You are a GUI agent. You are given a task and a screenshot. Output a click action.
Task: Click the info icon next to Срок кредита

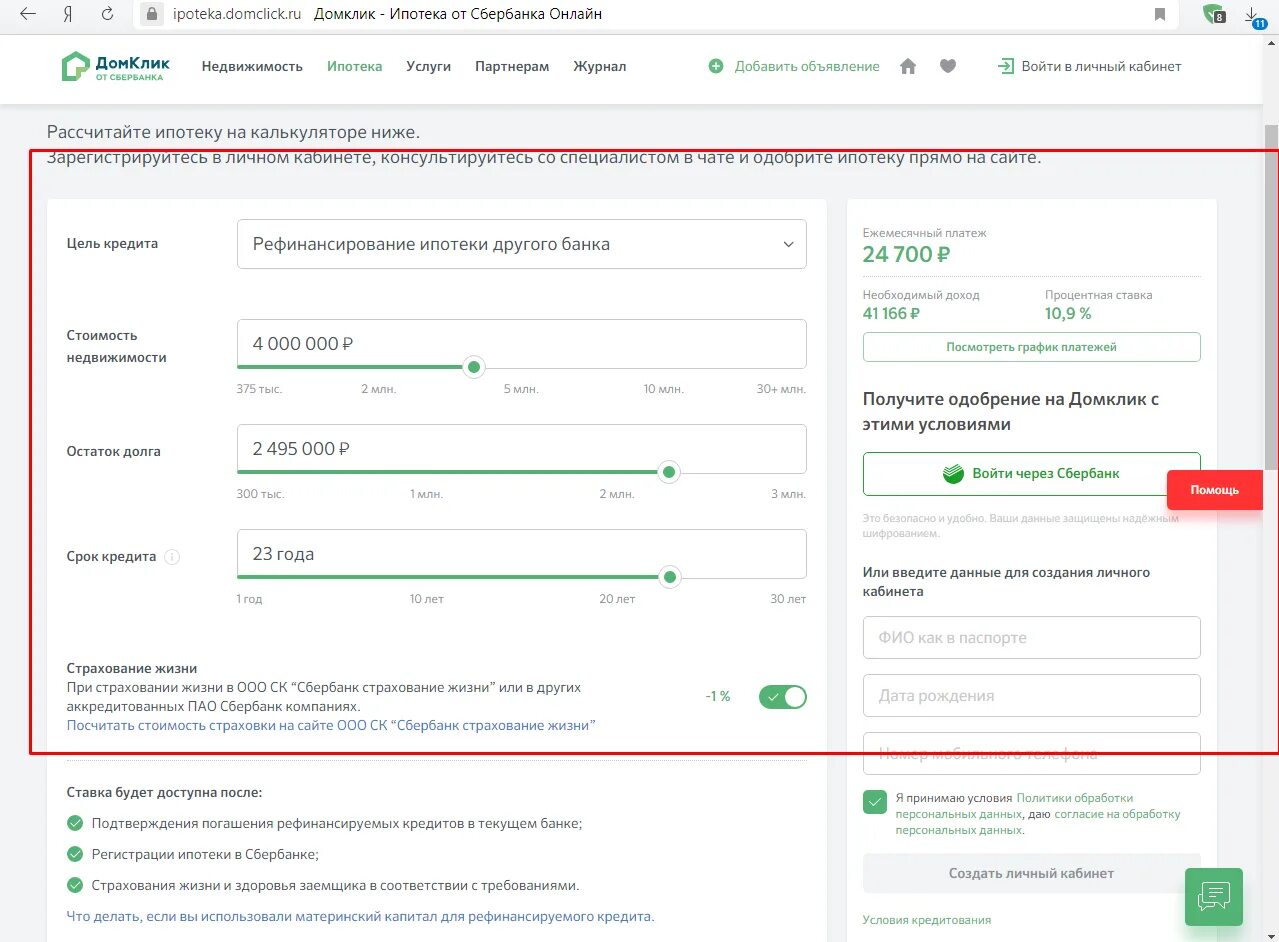click(x=172, y=557)
